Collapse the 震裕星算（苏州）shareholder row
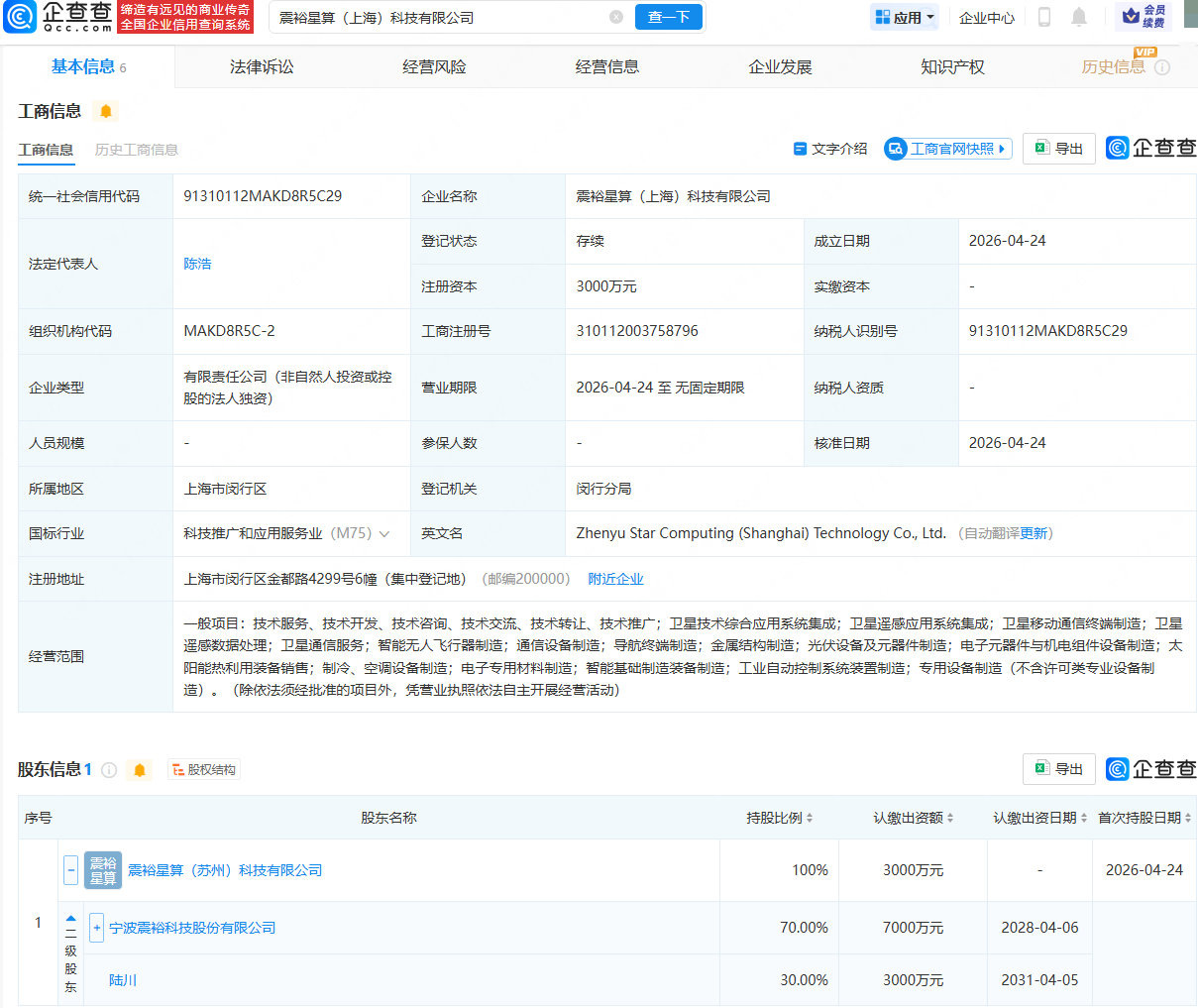 (x=70, y=870)
